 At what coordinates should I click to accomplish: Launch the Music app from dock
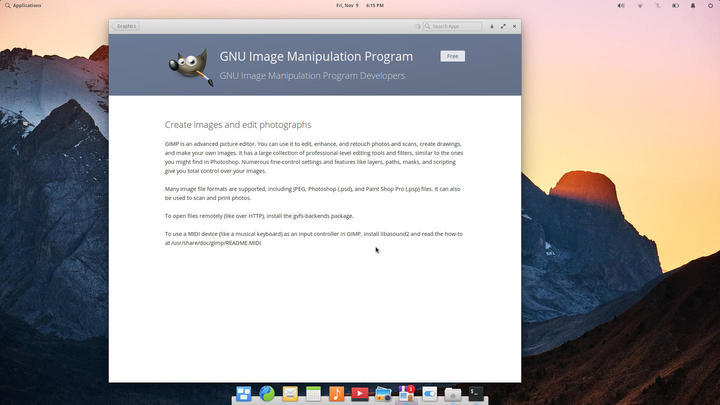click(337, 394)
